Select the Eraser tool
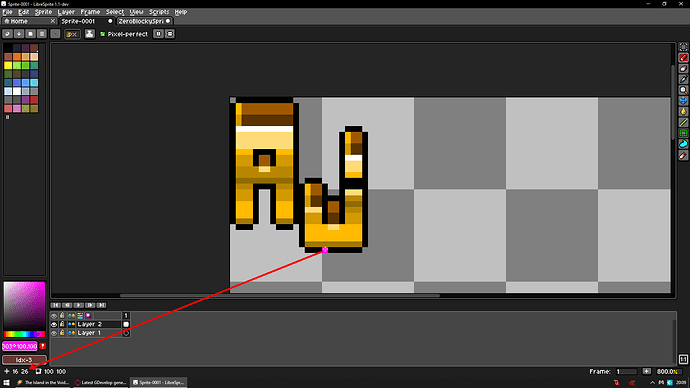Image resolution: width=690 pixels, height=388 pixels. coord(683,69)
